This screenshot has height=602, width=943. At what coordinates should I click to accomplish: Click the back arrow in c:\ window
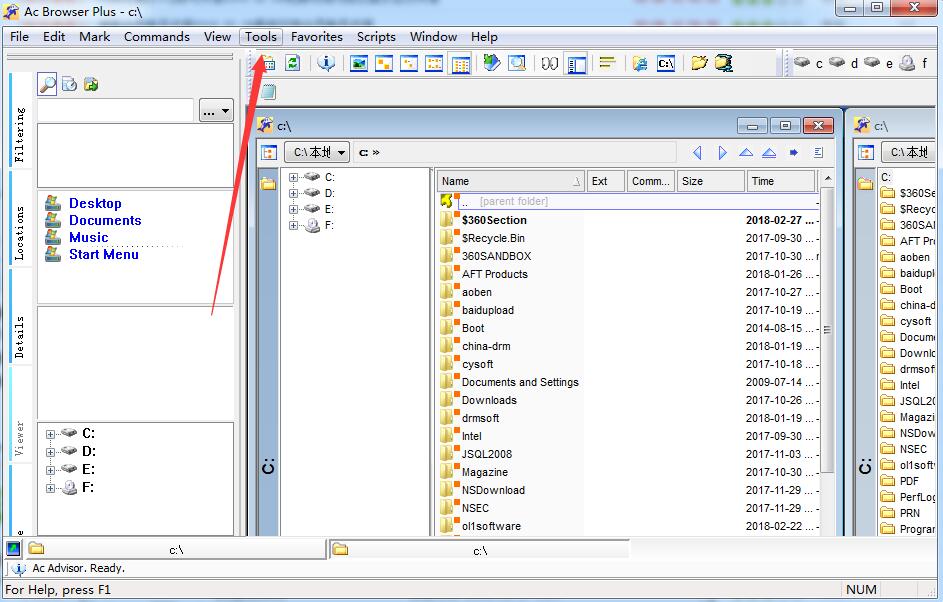tap(698, 153)
